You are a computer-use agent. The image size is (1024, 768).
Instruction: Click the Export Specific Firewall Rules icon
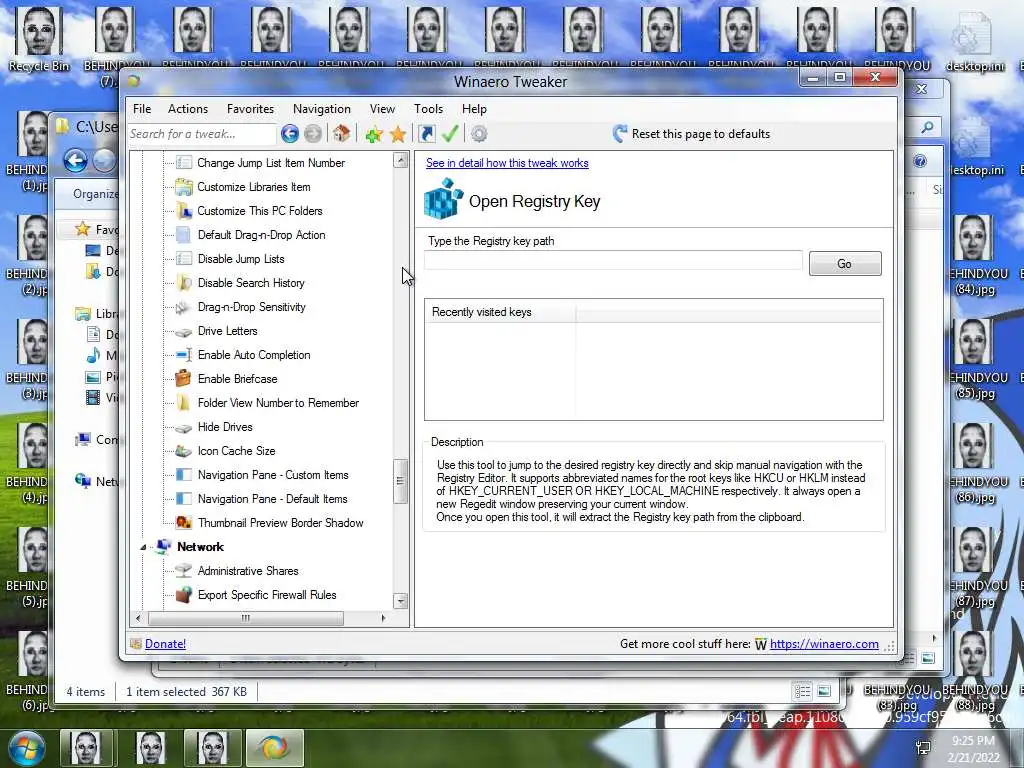[x=184, y=595]
